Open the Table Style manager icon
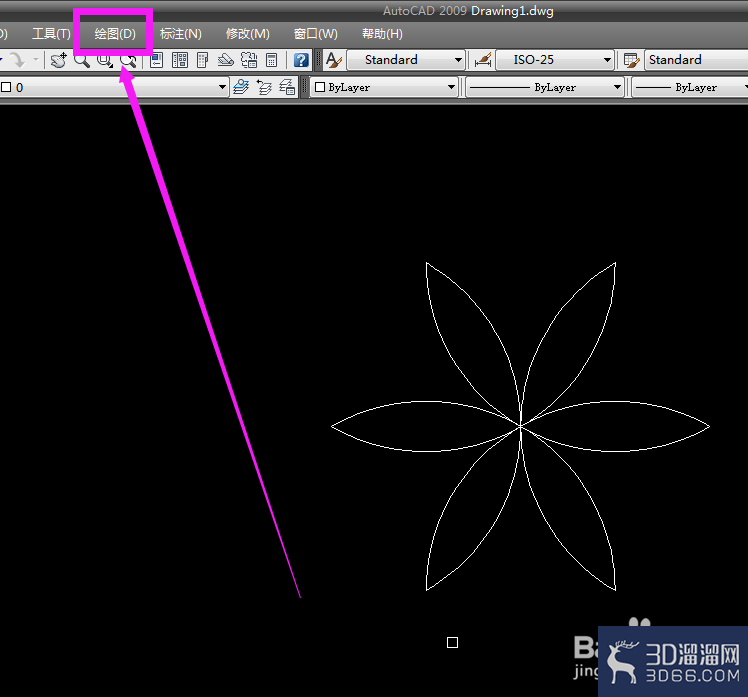 click(x=631, y=60)
